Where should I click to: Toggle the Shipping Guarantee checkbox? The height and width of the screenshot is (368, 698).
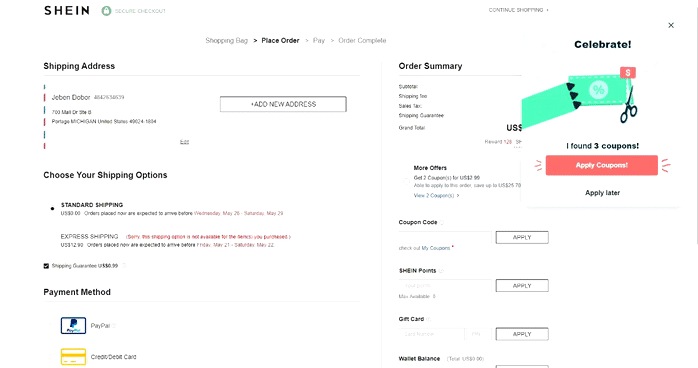(46, 266)
